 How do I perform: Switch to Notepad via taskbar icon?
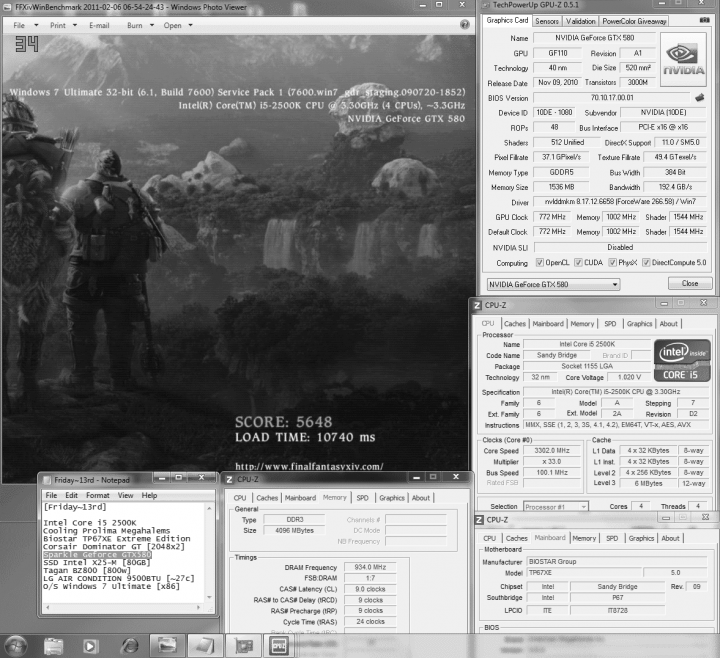pos(205,646)
